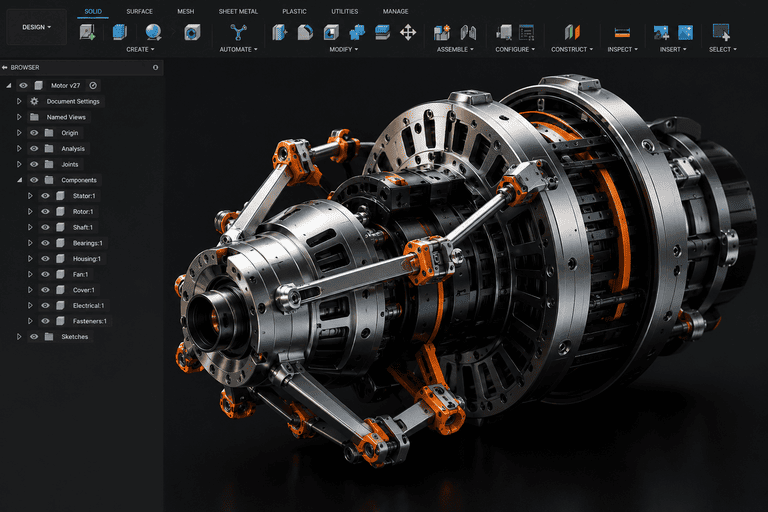Click the New Component icon
Image resolution: width=768 pixels, height=512 pixels.
pyautogui.click(x=442, y=32)
